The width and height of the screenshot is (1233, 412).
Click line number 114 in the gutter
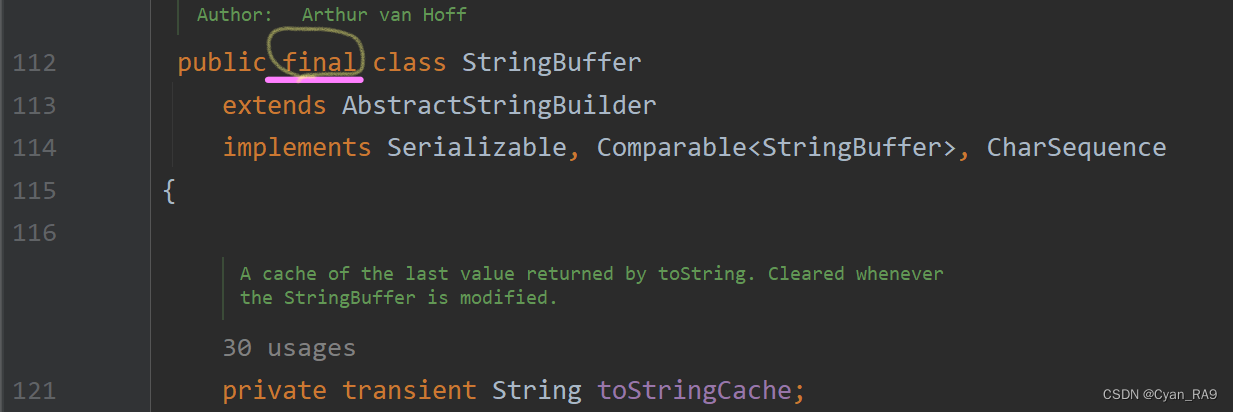(x=35, y=149)
